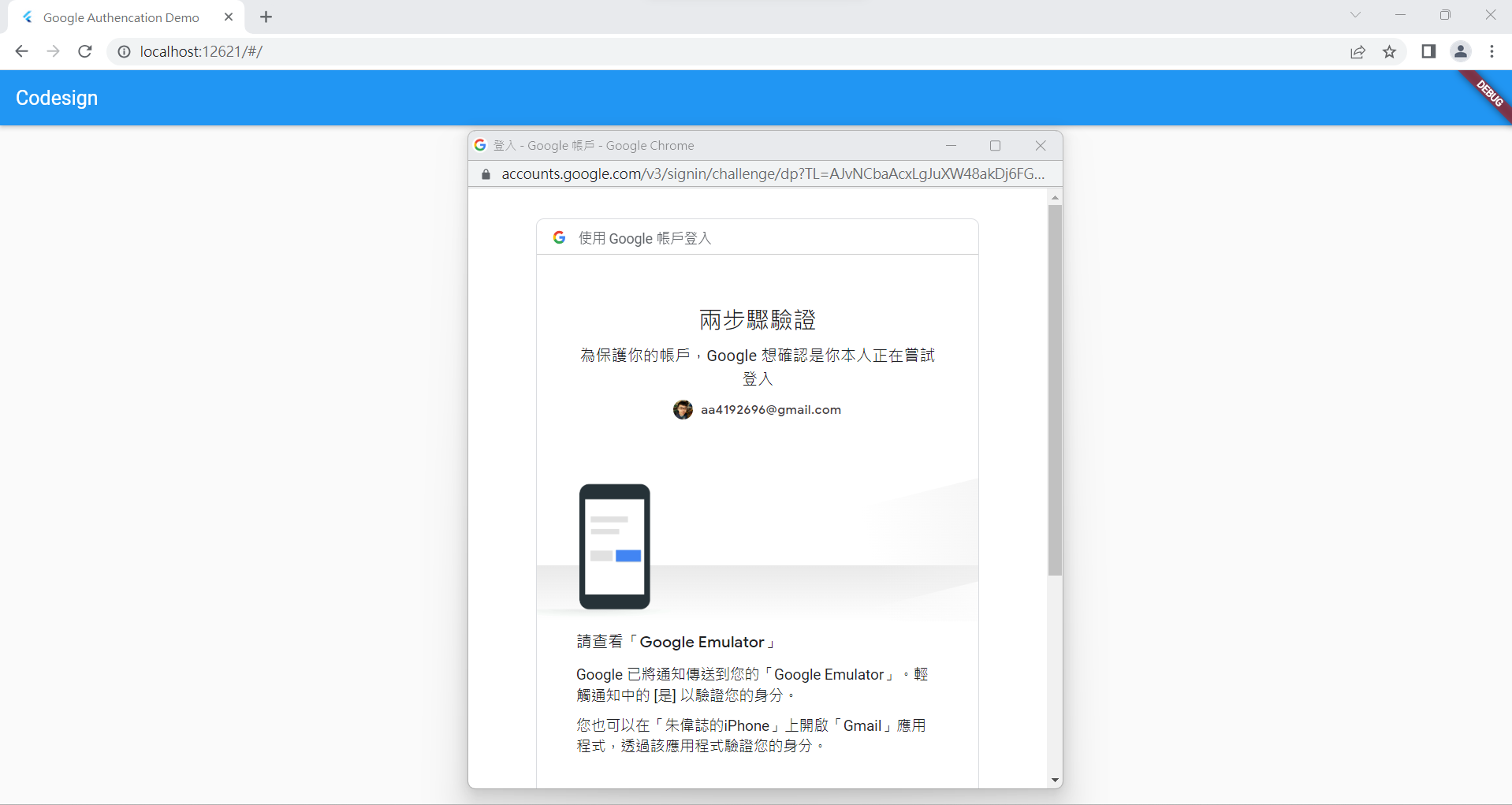Click the 使用 Google 帳戶登入 header text
This screenshot has width=1512, height=805.
point(645,238)
